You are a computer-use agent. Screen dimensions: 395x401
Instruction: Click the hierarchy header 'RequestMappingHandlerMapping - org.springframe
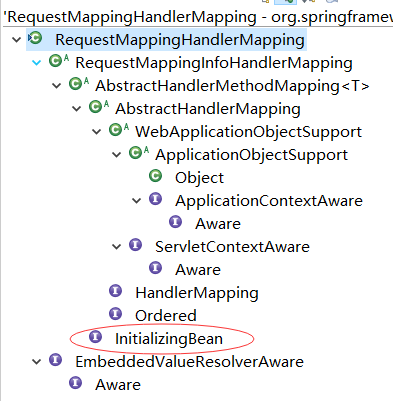[x=198, y=17]
